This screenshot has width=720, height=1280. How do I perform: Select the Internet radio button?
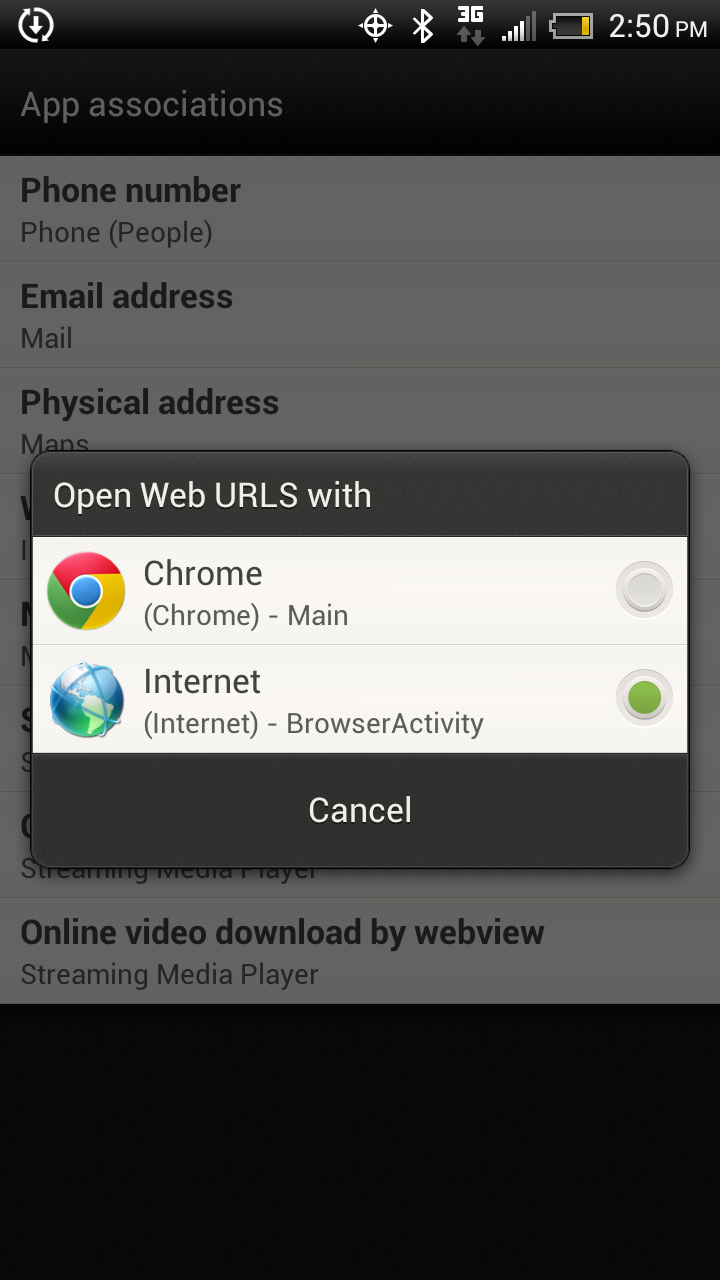point(644,698)
